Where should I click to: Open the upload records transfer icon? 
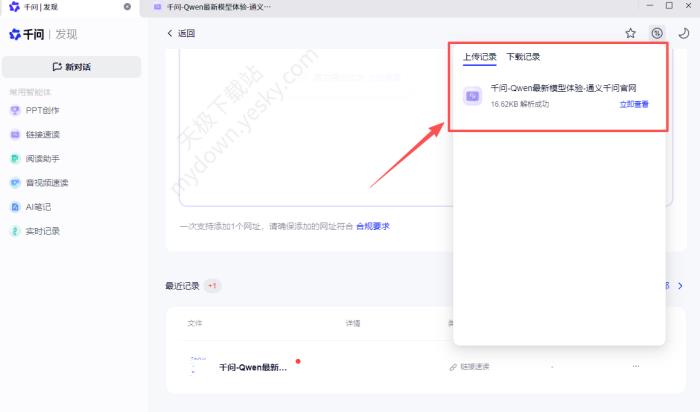point(657,33)
